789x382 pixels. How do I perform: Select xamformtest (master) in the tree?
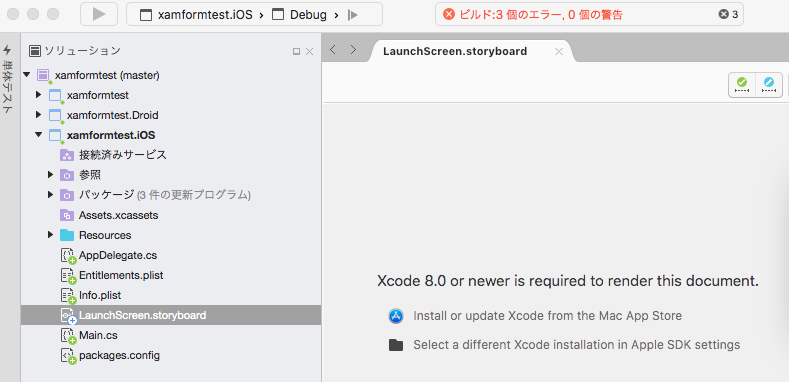pyautogui.click(x=107, y=75)
